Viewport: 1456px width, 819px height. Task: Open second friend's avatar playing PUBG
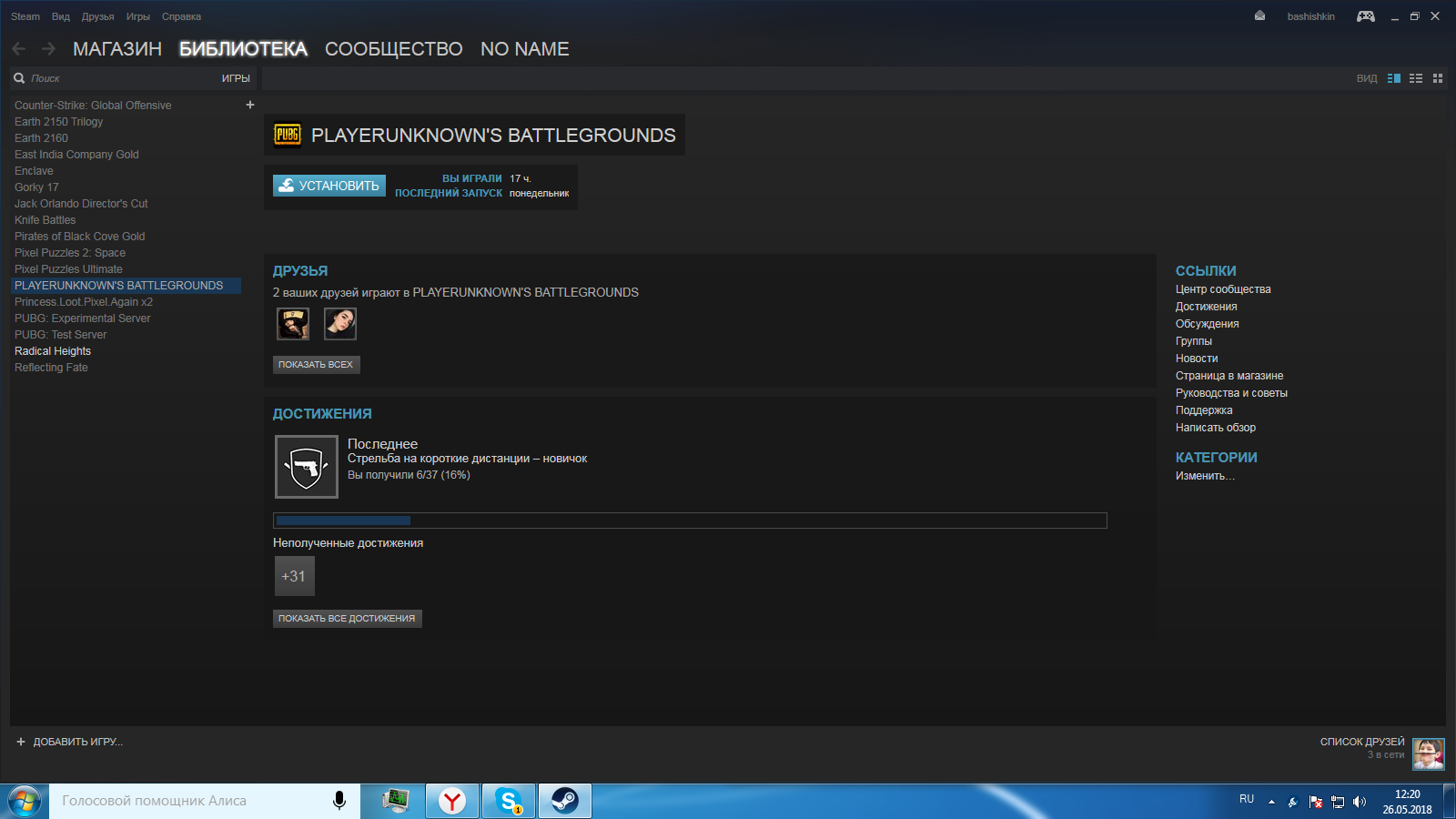tap(340, 323)
